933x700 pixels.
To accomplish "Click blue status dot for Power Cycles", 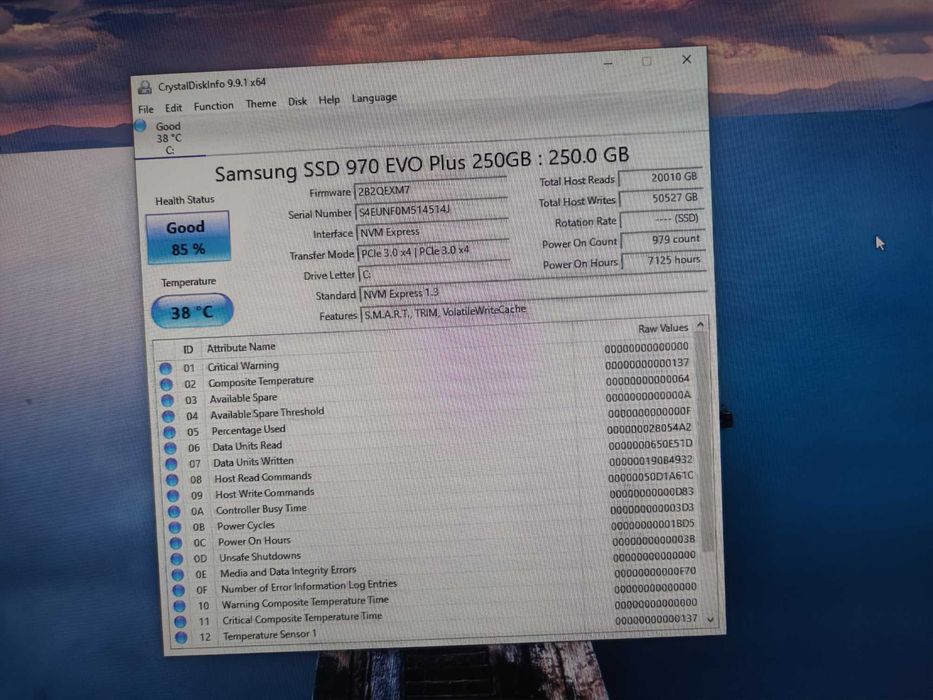I will click(x=175, y=527).
